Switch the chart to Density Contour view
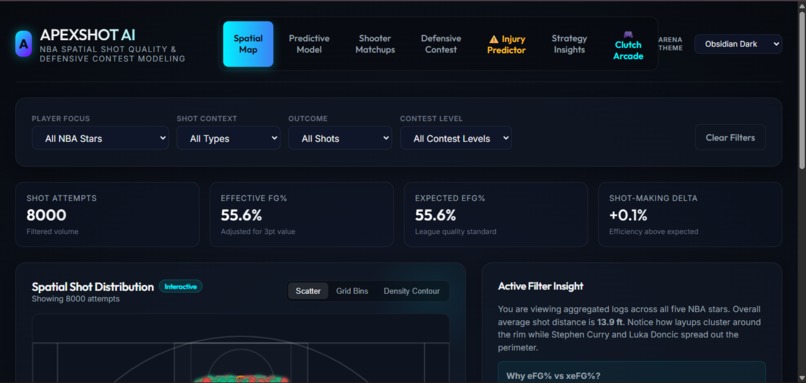Viewport: 806px width, 383px height. [411, 291]
